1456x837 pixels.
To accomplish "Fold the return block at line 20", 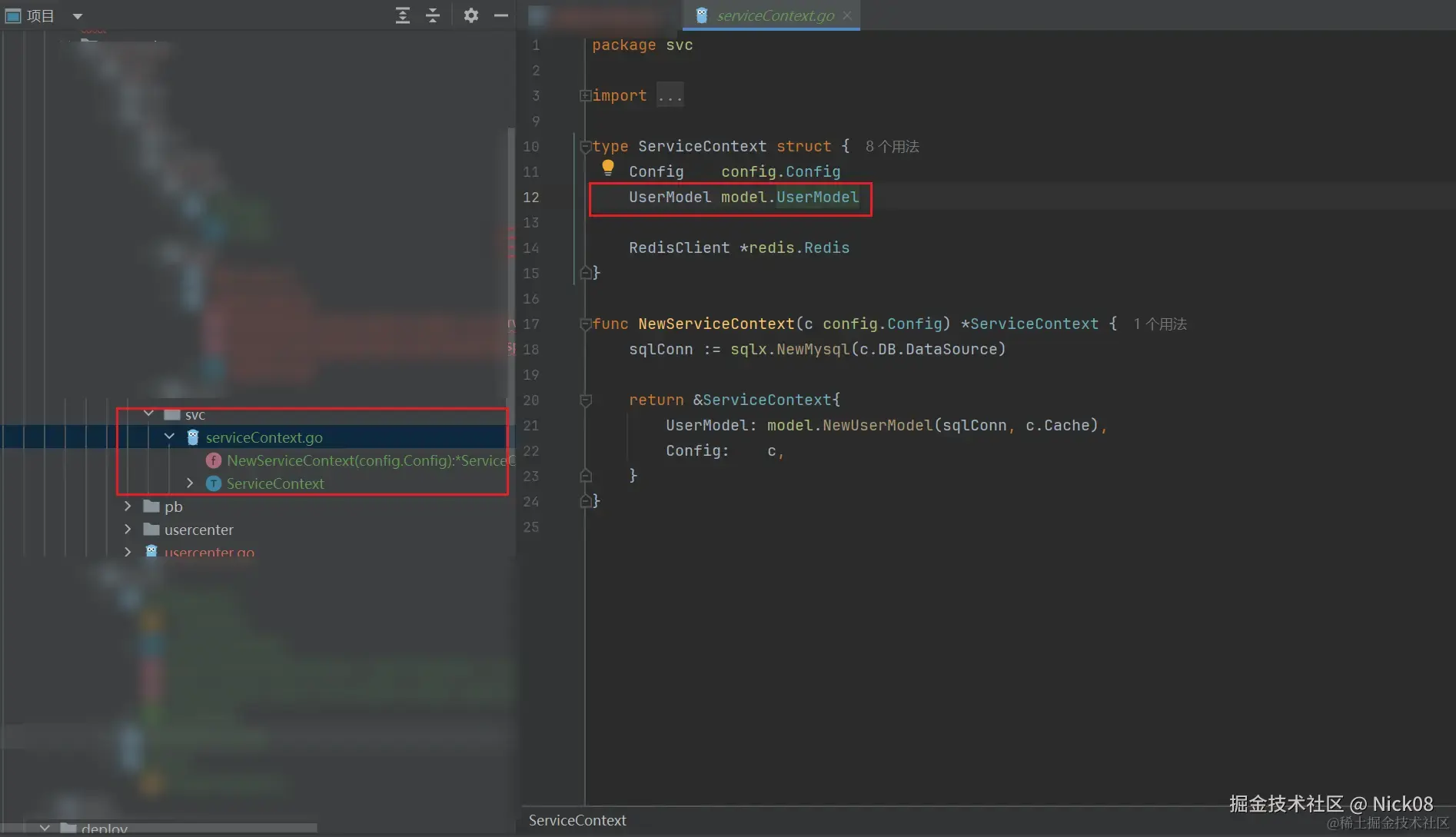I will tap(585, 400).
